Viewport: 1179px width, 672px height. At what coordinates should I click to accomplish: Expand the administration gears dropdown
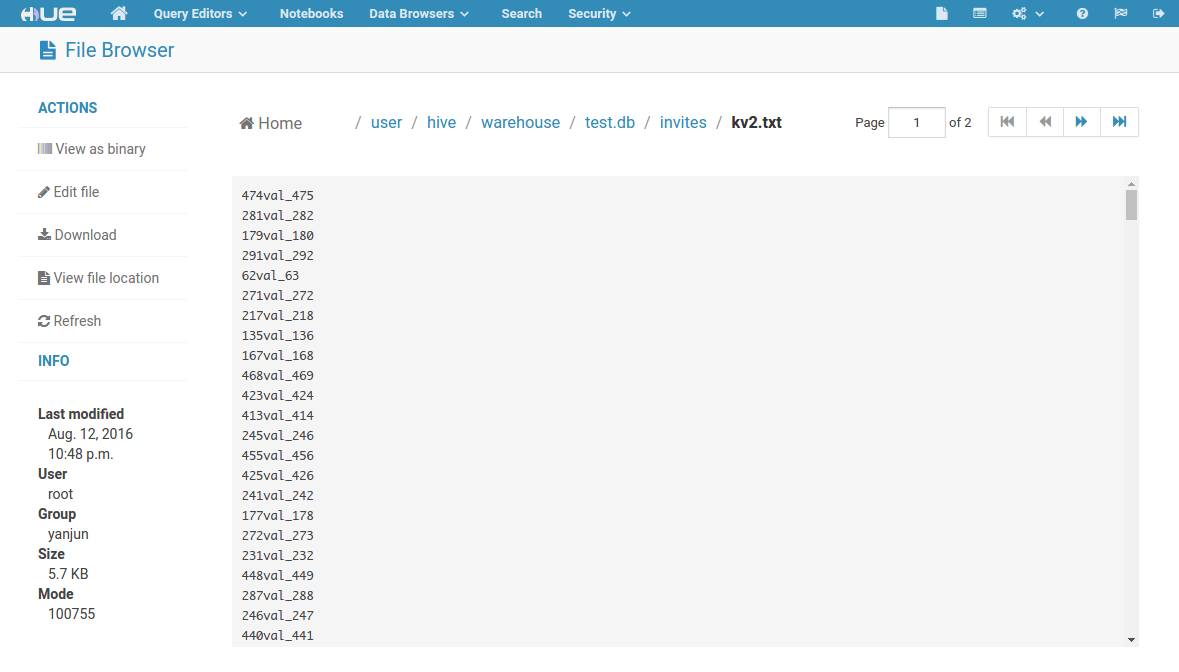(x=1027, y=14)
